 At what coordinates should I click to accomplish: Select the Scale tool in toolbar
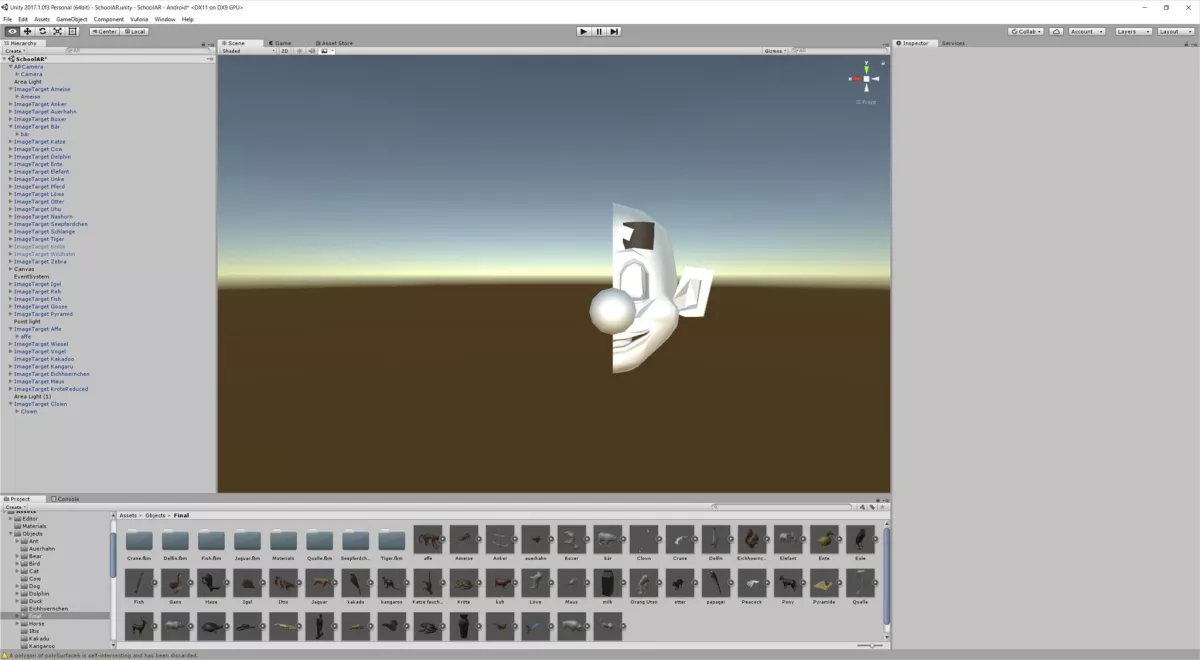pyautogui.click(x=57, y=31)
